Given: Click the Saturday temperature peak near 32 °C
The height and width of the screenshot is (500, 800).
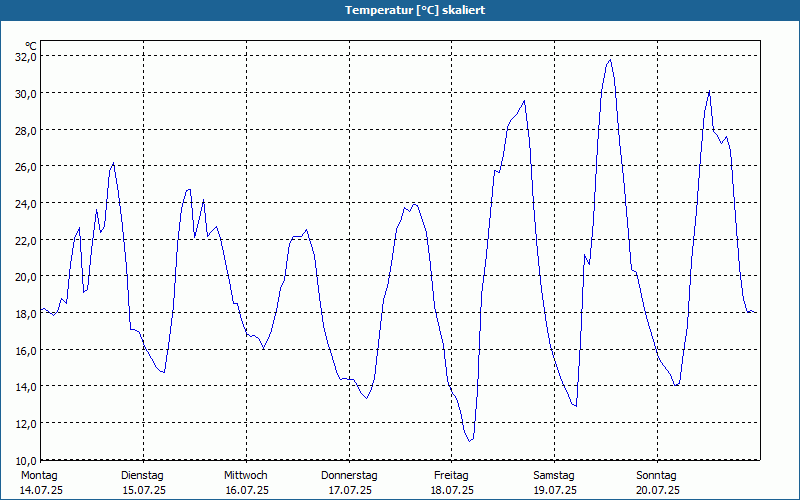Looking at the screenshot, I should point(610,60).
